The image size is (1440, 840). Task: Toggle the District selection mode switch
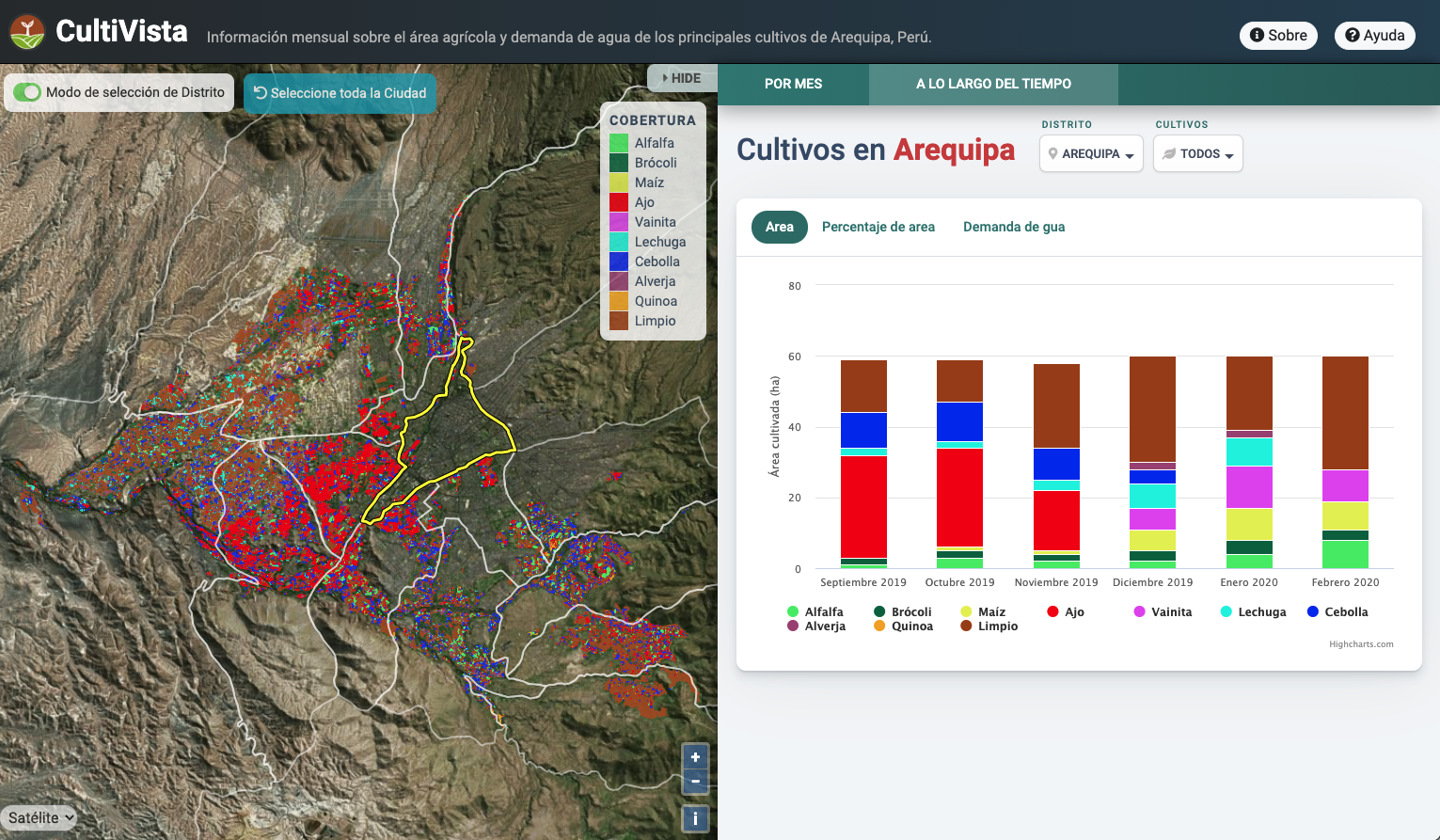coord(27,92)
